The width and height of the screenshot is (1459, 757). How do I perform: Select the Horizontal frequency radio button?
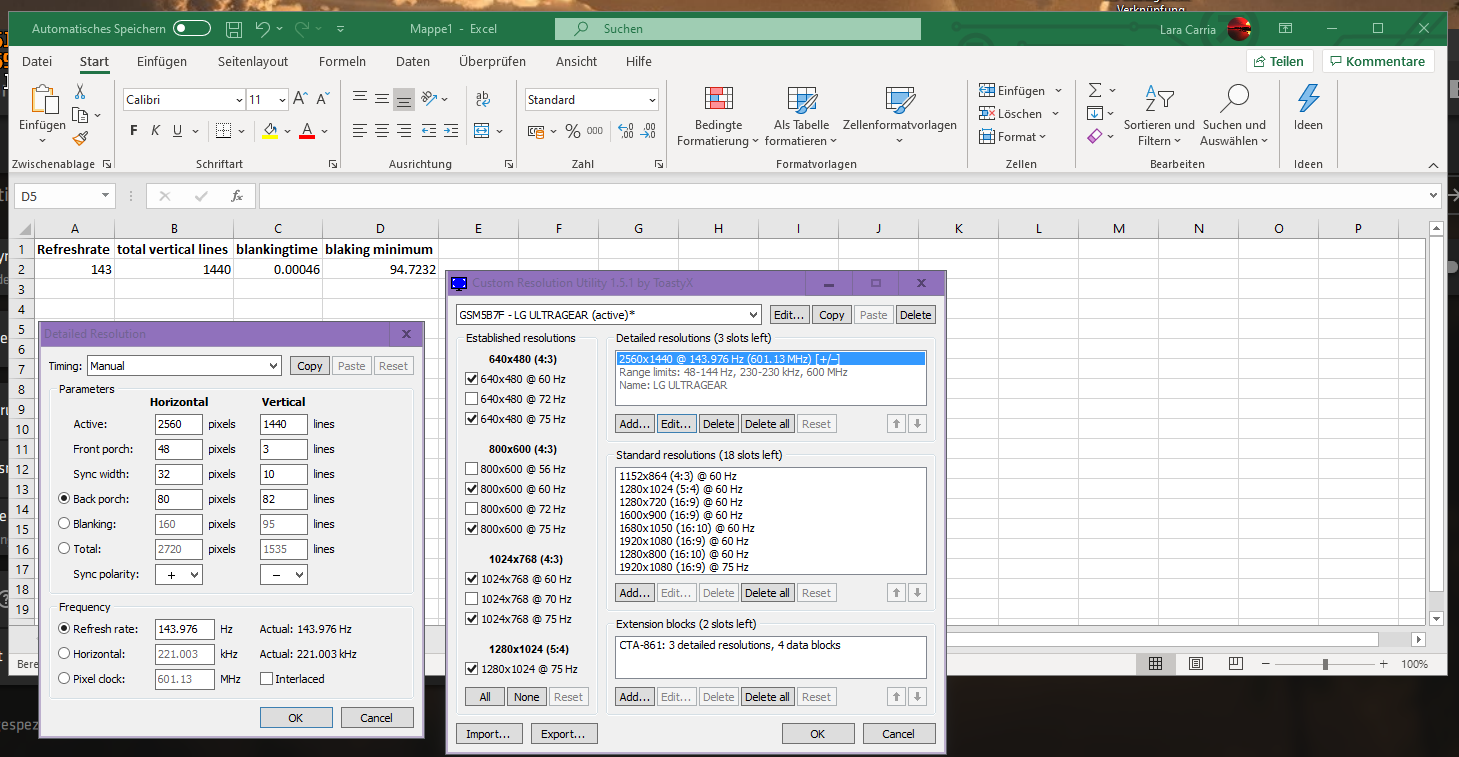pos(65,654)
